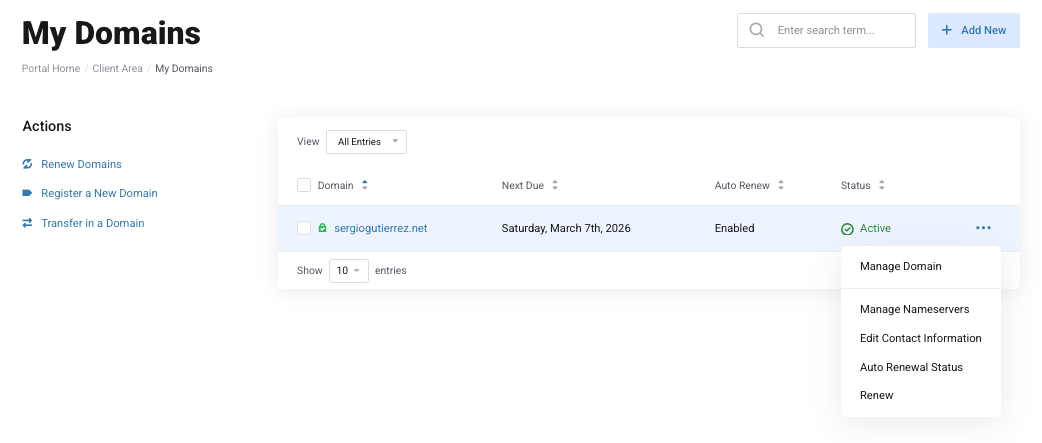Click the Register a New Domain tag icon
Viewport: 1042px width, 443px height.
pos(28,193)
